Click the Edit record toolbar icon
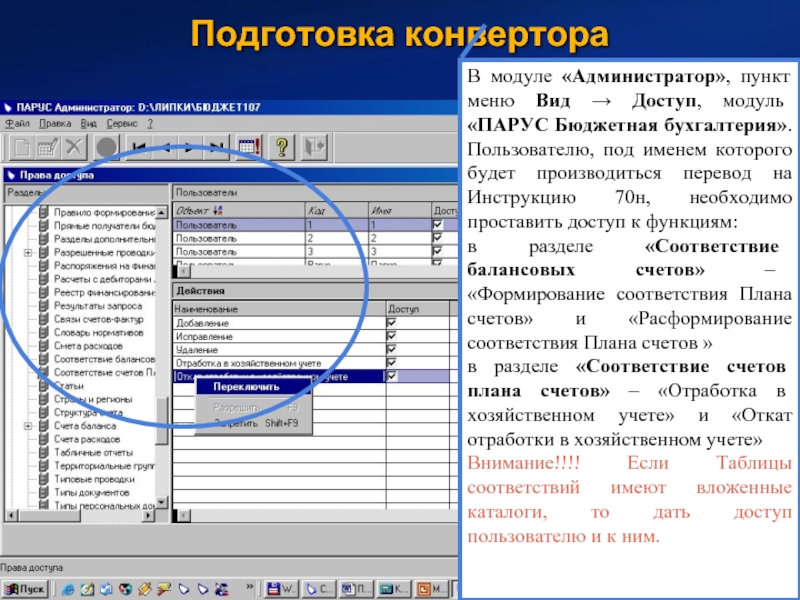This screenshot has height=600, width=800. click(47, 147)
